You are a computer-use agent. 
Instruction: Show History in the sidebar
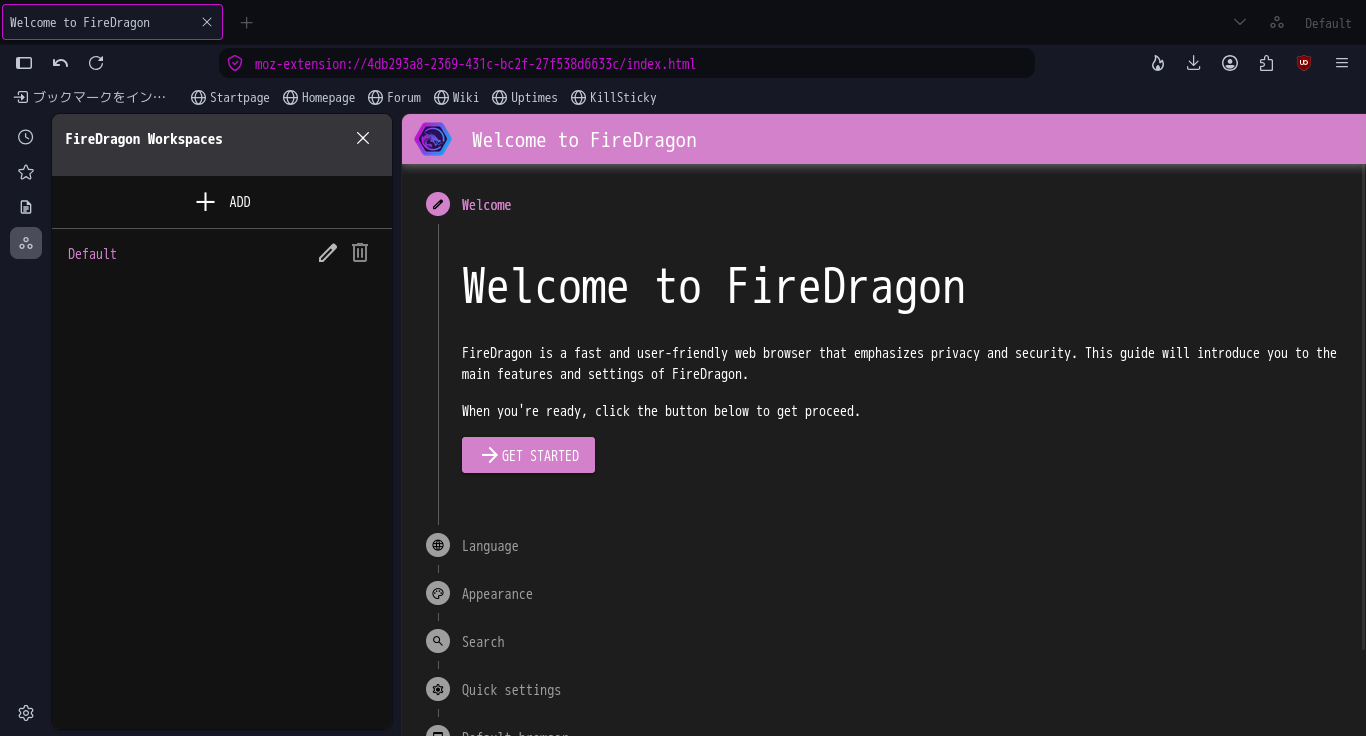(x=26, y=137)
